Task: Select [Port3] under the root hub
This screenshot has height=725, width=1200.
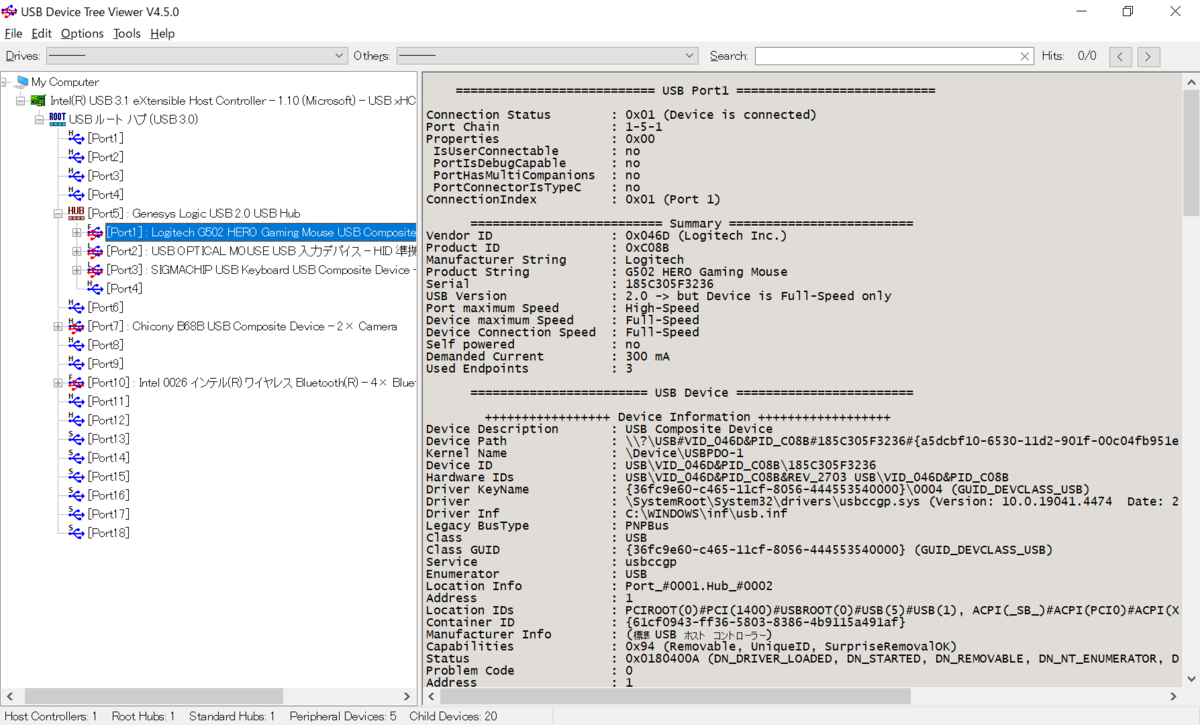Action: pyautogui.click(x=106, y=176)
